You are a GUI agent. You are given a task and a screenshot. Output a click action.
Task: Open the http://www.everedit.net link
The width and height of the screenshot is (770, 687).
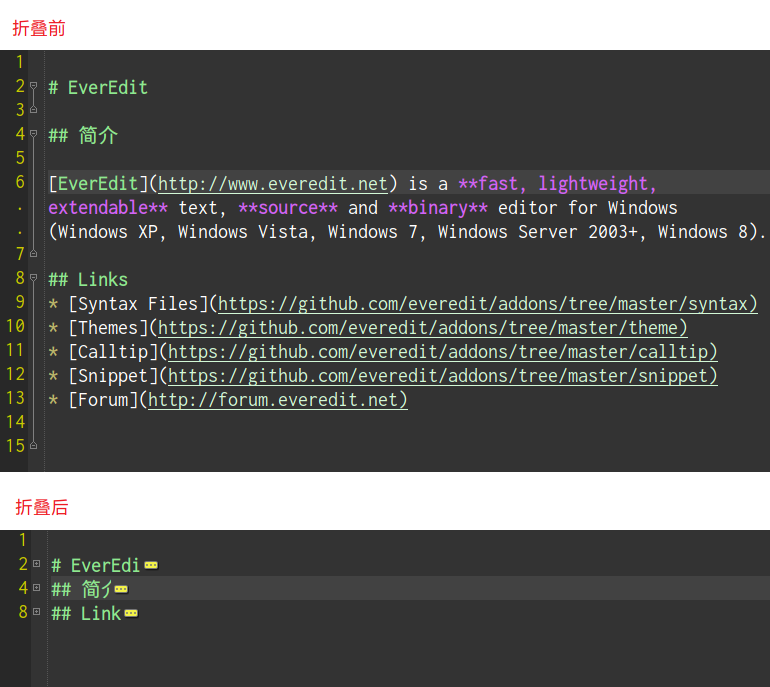pos(273,184)
